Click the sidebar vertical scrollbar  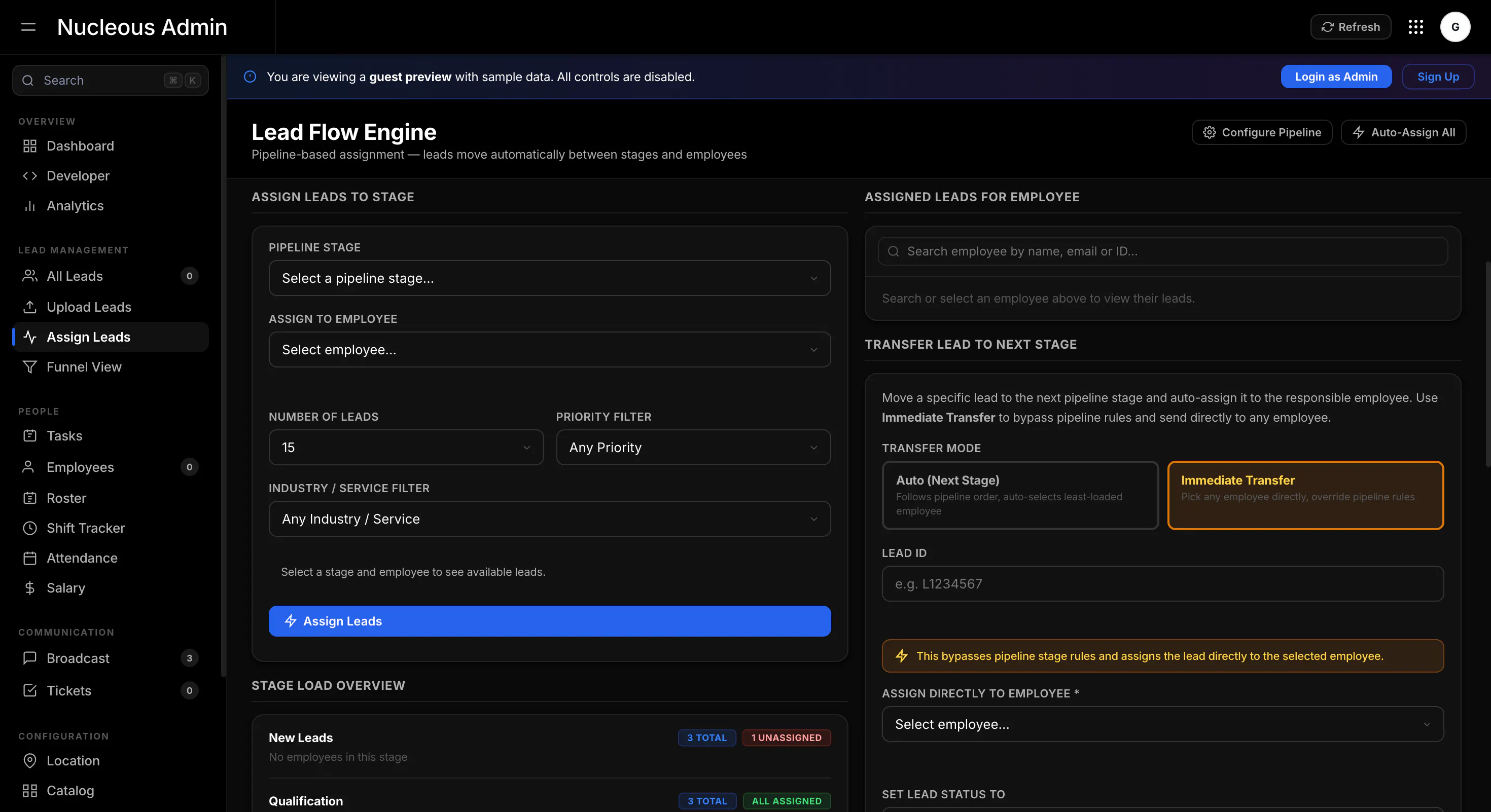pos(224,365)
